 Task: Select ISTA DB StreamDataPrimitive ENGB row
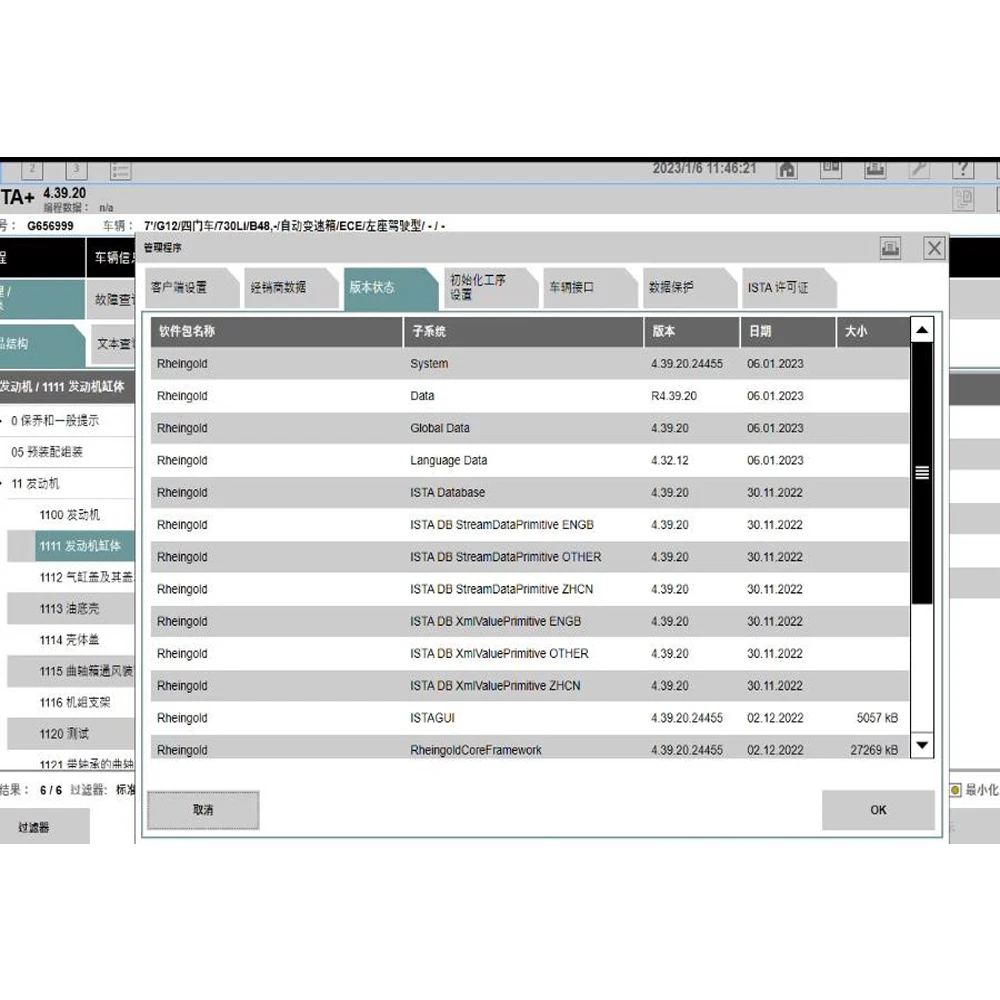[530, 525]
